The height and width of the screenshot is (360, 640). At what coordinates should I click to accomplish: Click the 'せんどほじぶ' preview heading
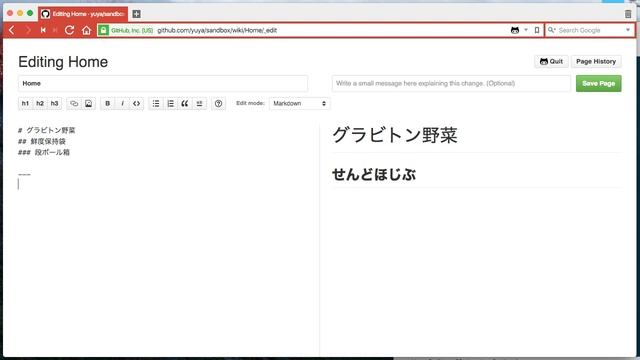(374, 175)
